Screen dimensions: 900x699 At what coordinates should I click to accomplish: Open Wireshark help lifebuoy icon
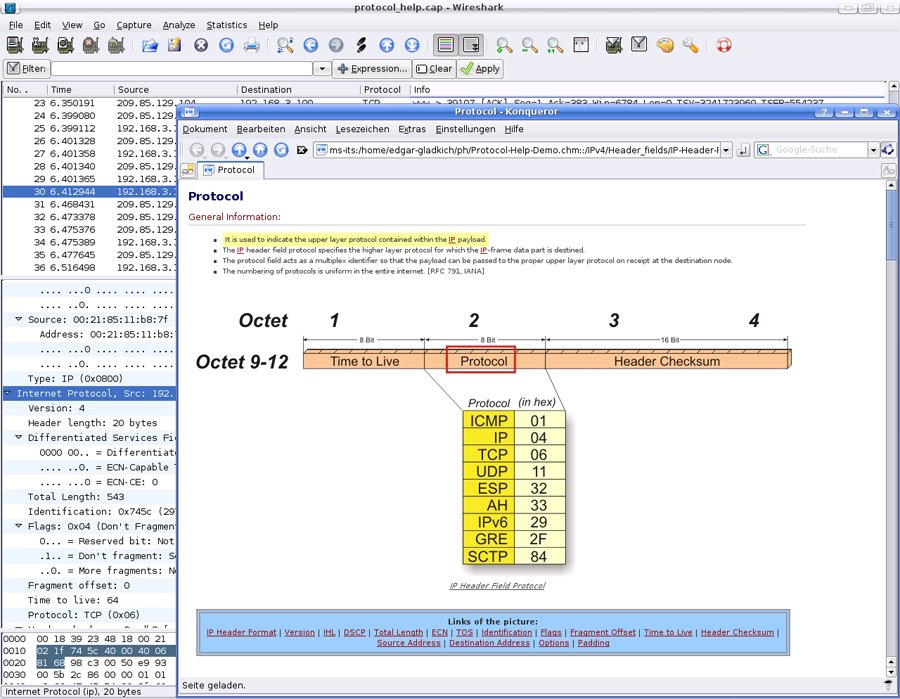click(x=723, y=45)
